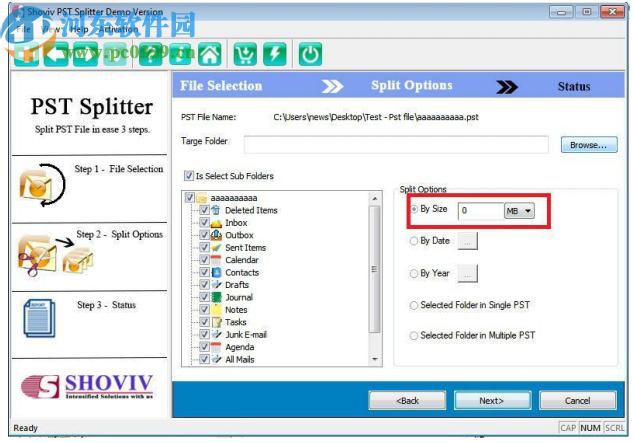Viewport: 633px width, 443px height.
Task: Click the Status wizard header
Action: click(574, 86)
